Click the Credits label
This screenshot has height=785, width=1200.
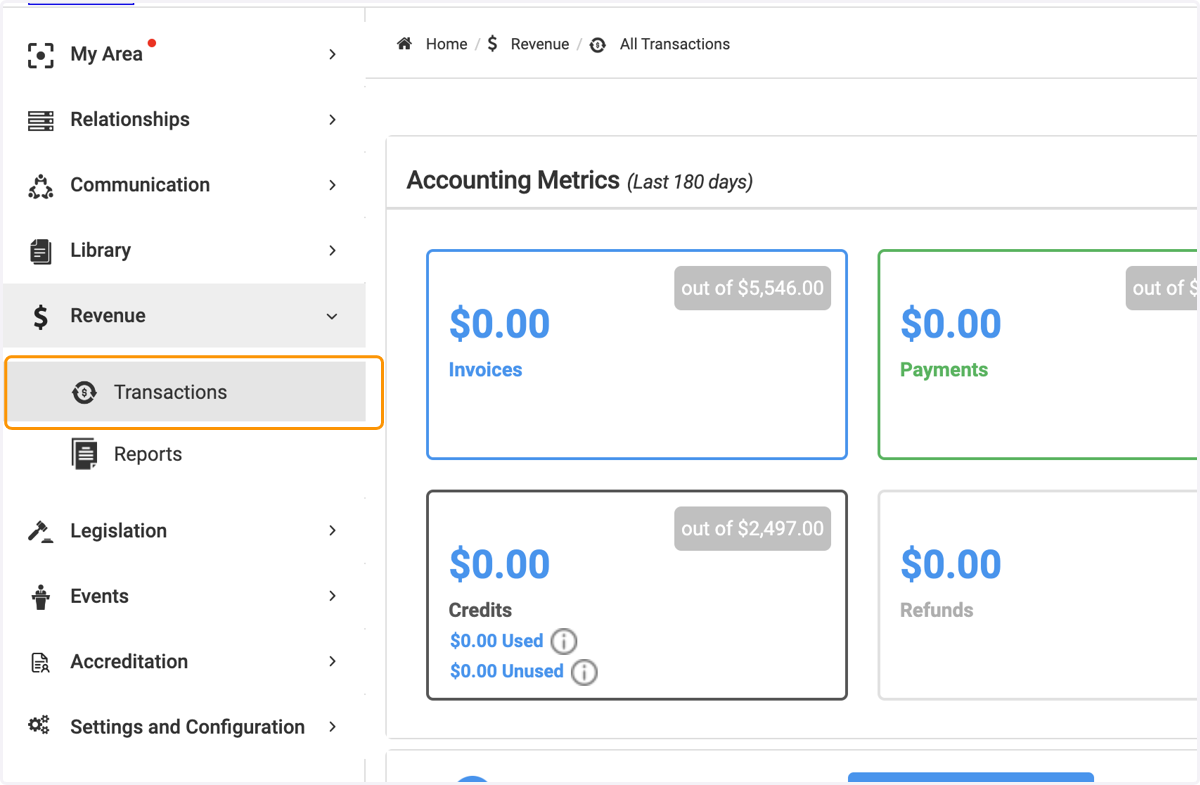(x=480, y=610)
